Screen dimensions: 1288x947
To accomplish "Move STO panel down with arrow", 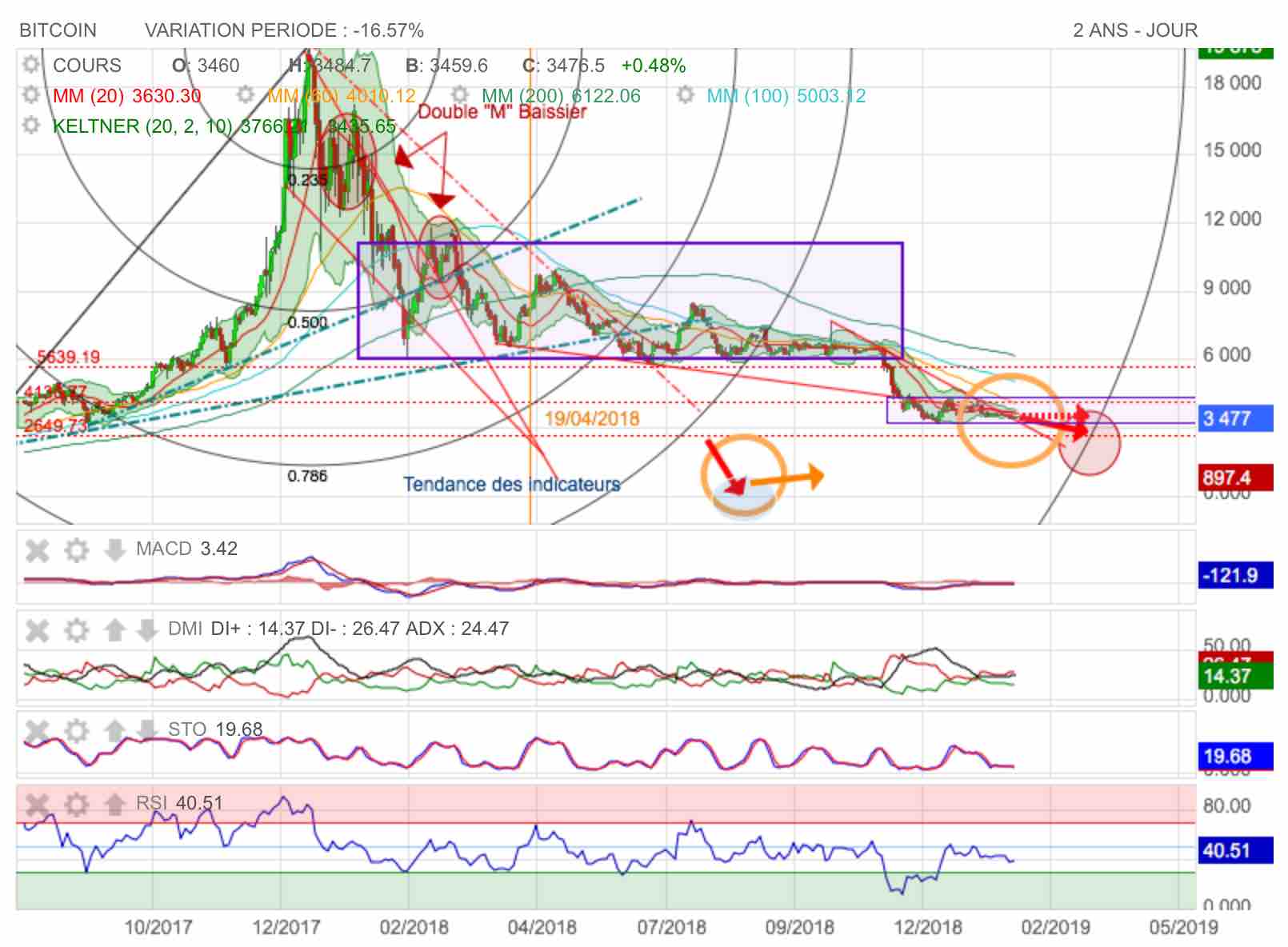I will (146, 730).
